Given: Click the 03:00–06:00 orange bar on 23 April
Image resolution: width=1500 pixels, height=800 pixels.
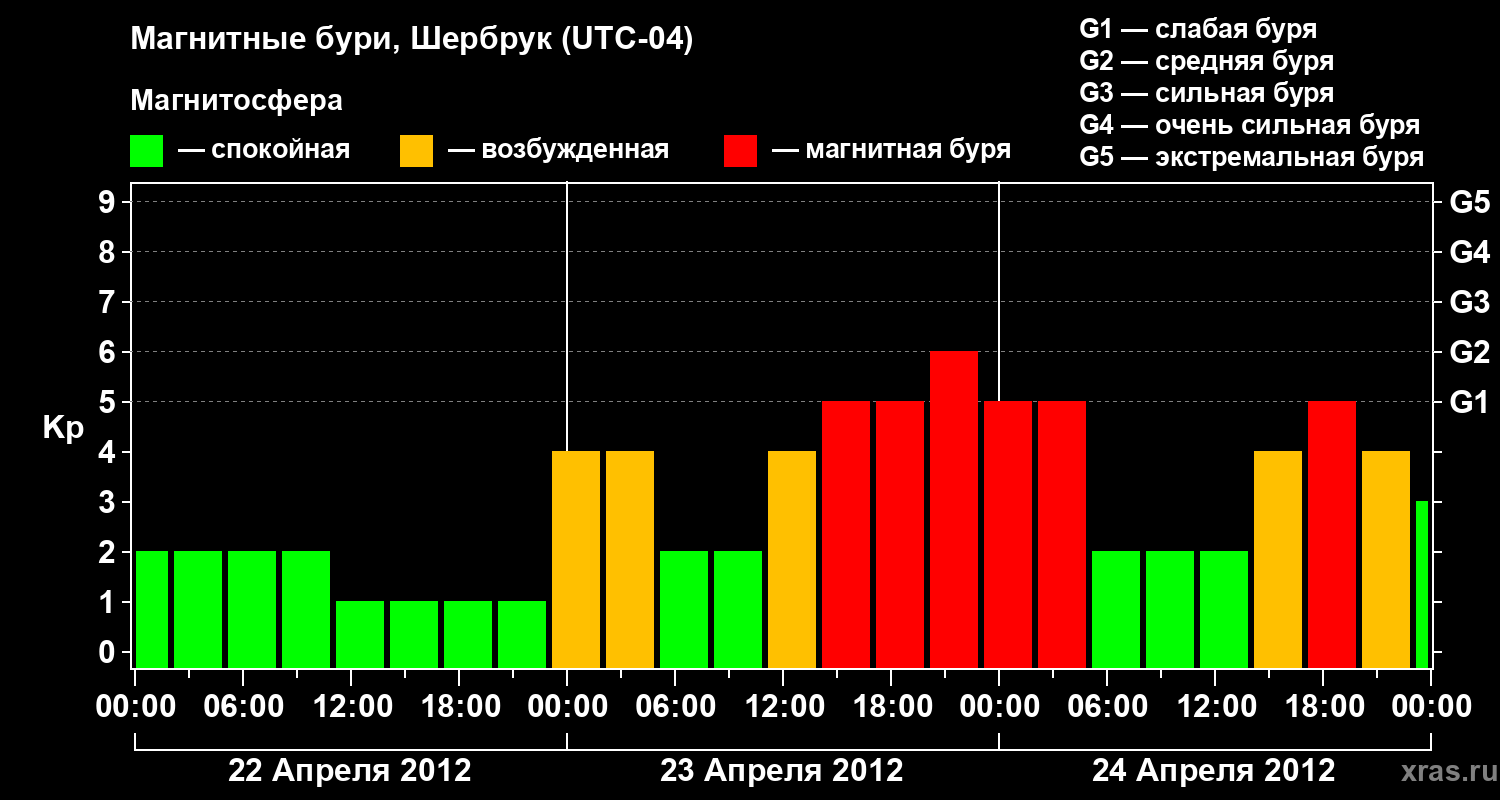Looking at the screenshot, I should coord(630,559).
